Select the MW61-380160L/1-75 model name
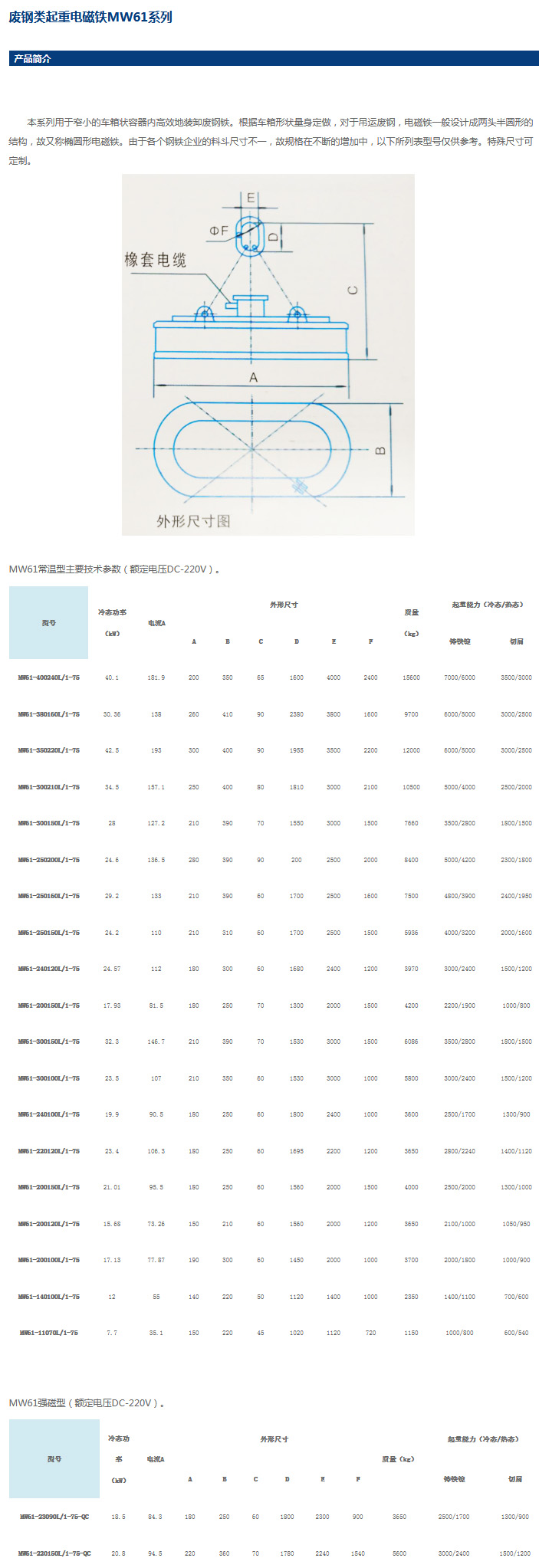 coord(49,714)
